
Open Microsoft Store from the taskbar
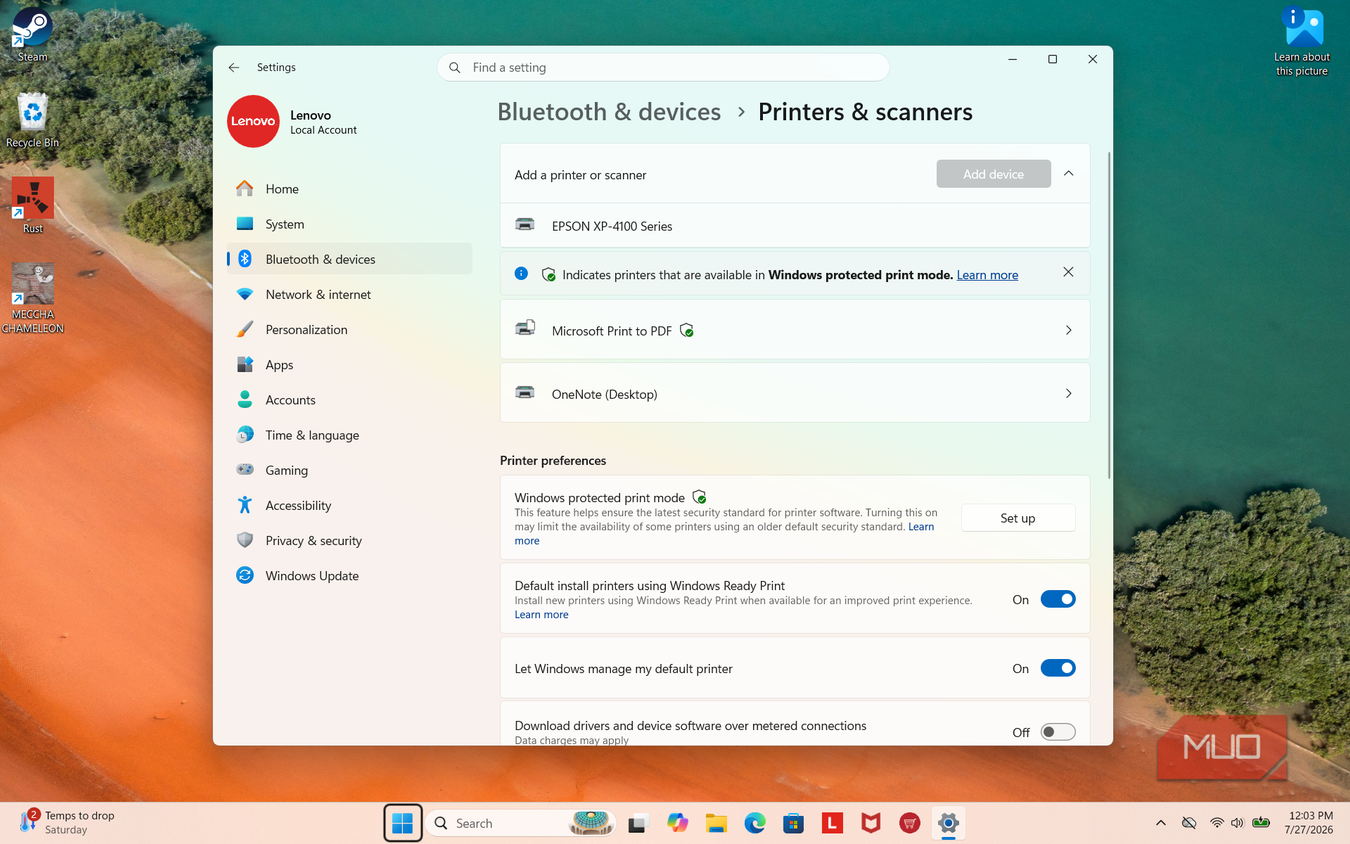click(x=793, y=823)
